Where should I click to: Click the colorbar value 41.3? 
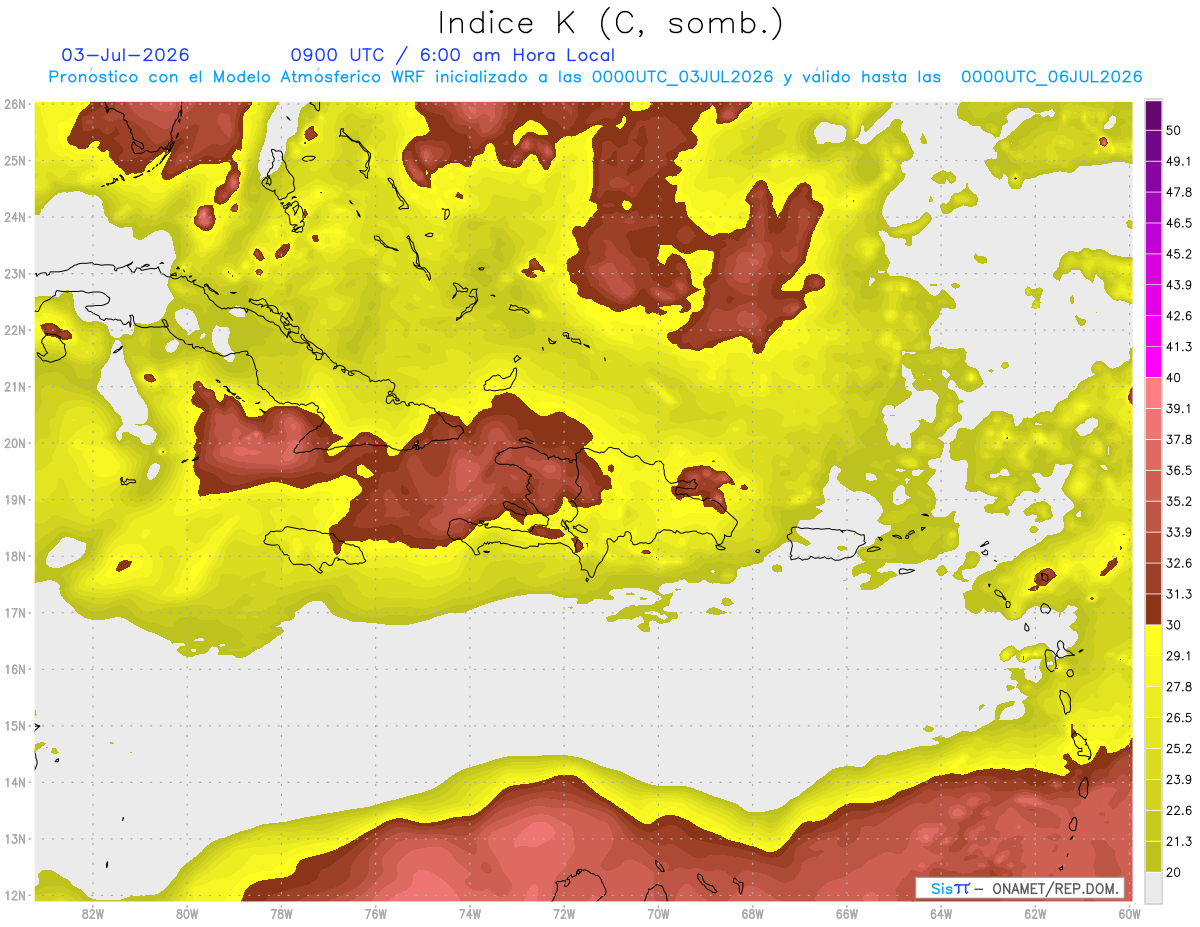click(x=1179, y=347)
